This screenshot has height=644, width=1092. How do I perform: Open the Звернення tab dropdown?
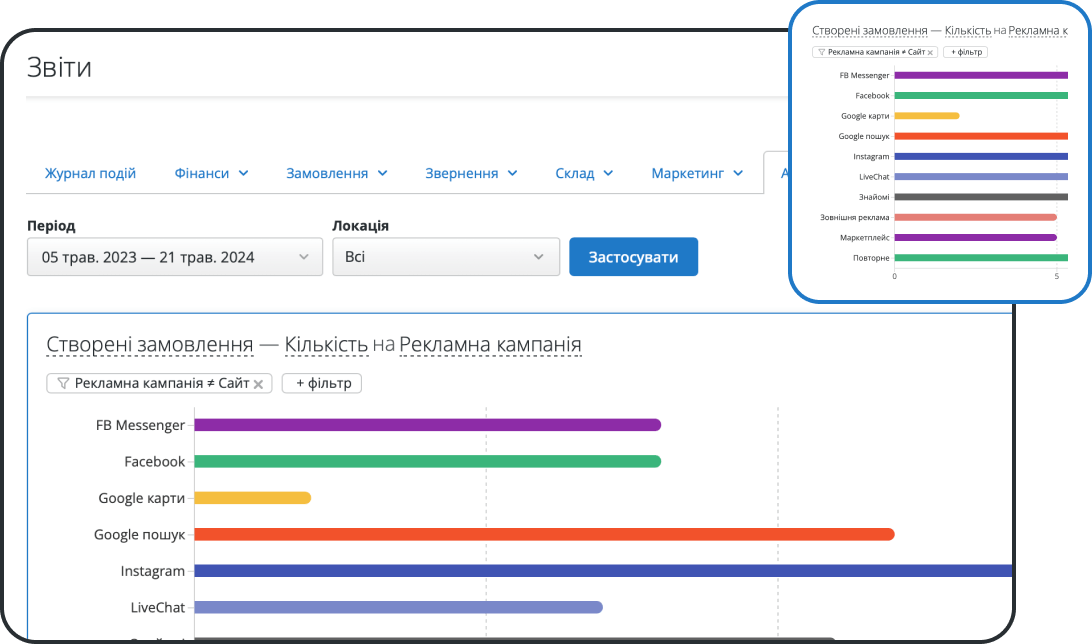[471, 174]
